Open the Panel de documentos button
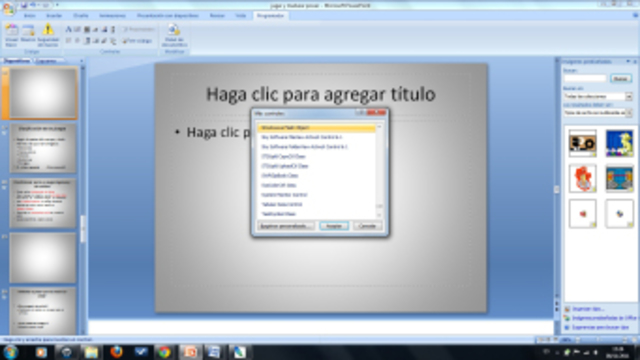 click(174, 35)
